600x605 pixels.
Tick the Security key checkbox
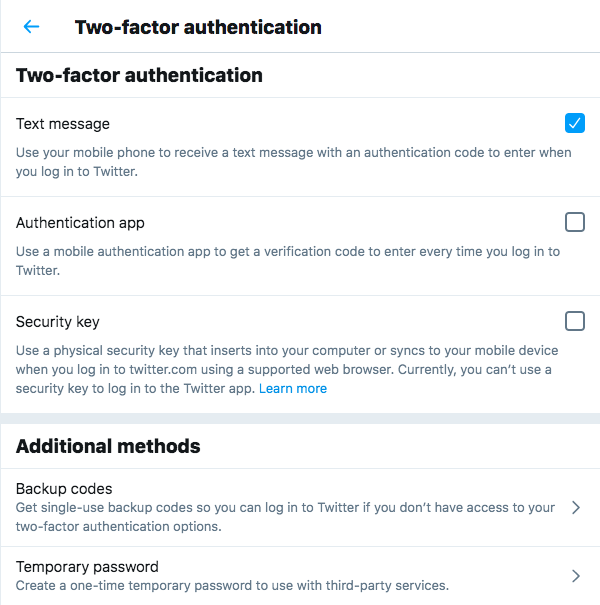point(575,321)
